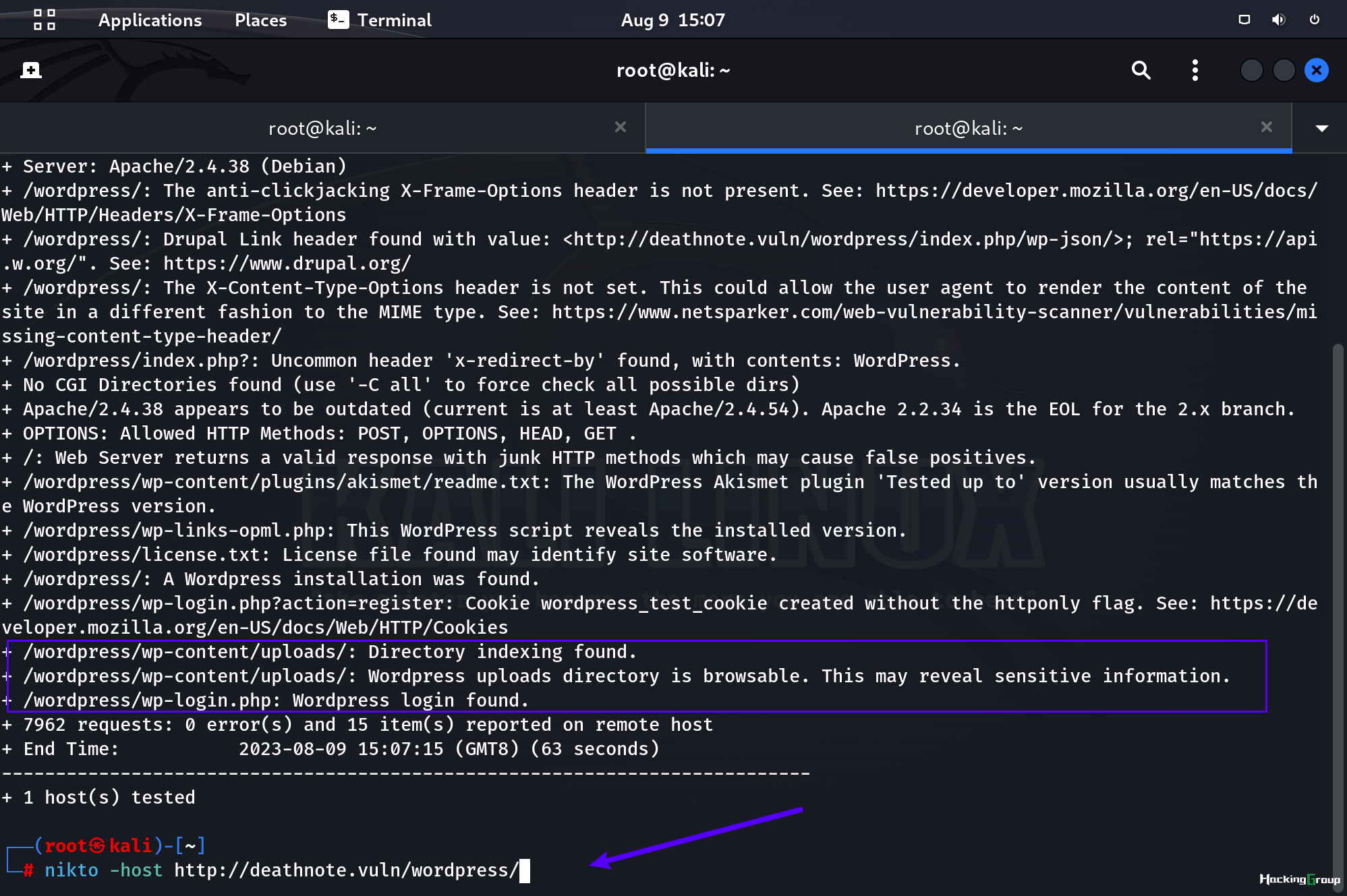Click 'A Wordpress installation was found' line
The height and width of the screenshot is (896, 1347).
[x=270, y=579]
